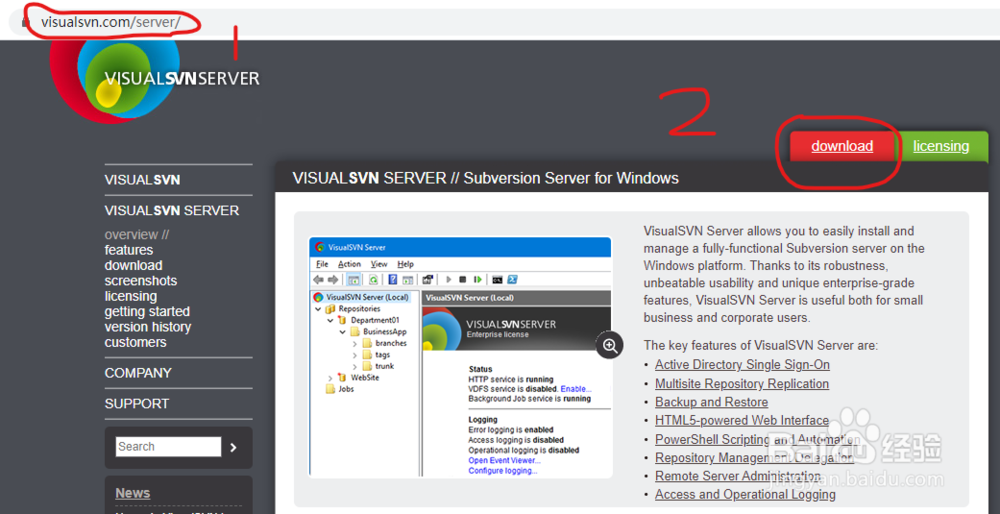This screenshot has width=1000, height=514.
Task: Open the licensing sidebar link
Action: (131, 296)
